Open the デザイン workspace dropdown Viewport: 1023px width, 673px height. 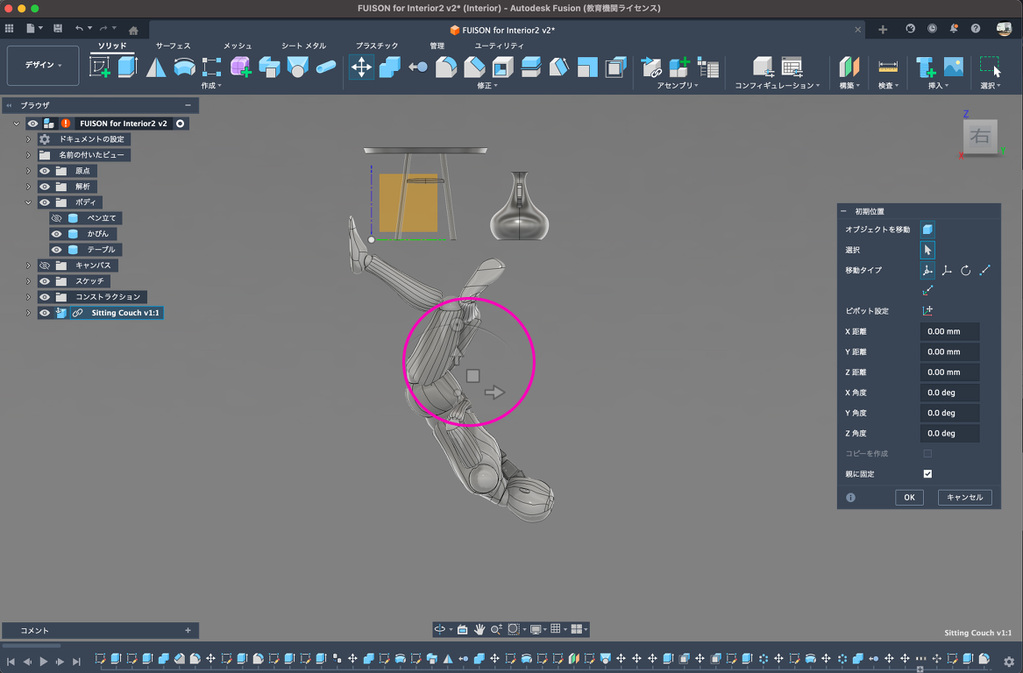pos(43,66)
